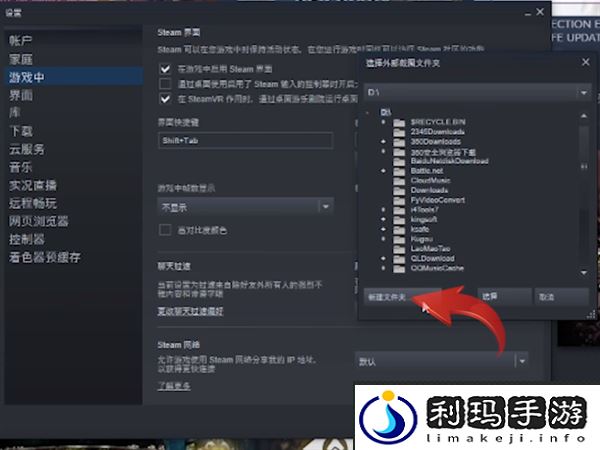Click the PyVideoConvert folder icon
The height and width of the screenshot is (450, 600).
click(399, 200)
